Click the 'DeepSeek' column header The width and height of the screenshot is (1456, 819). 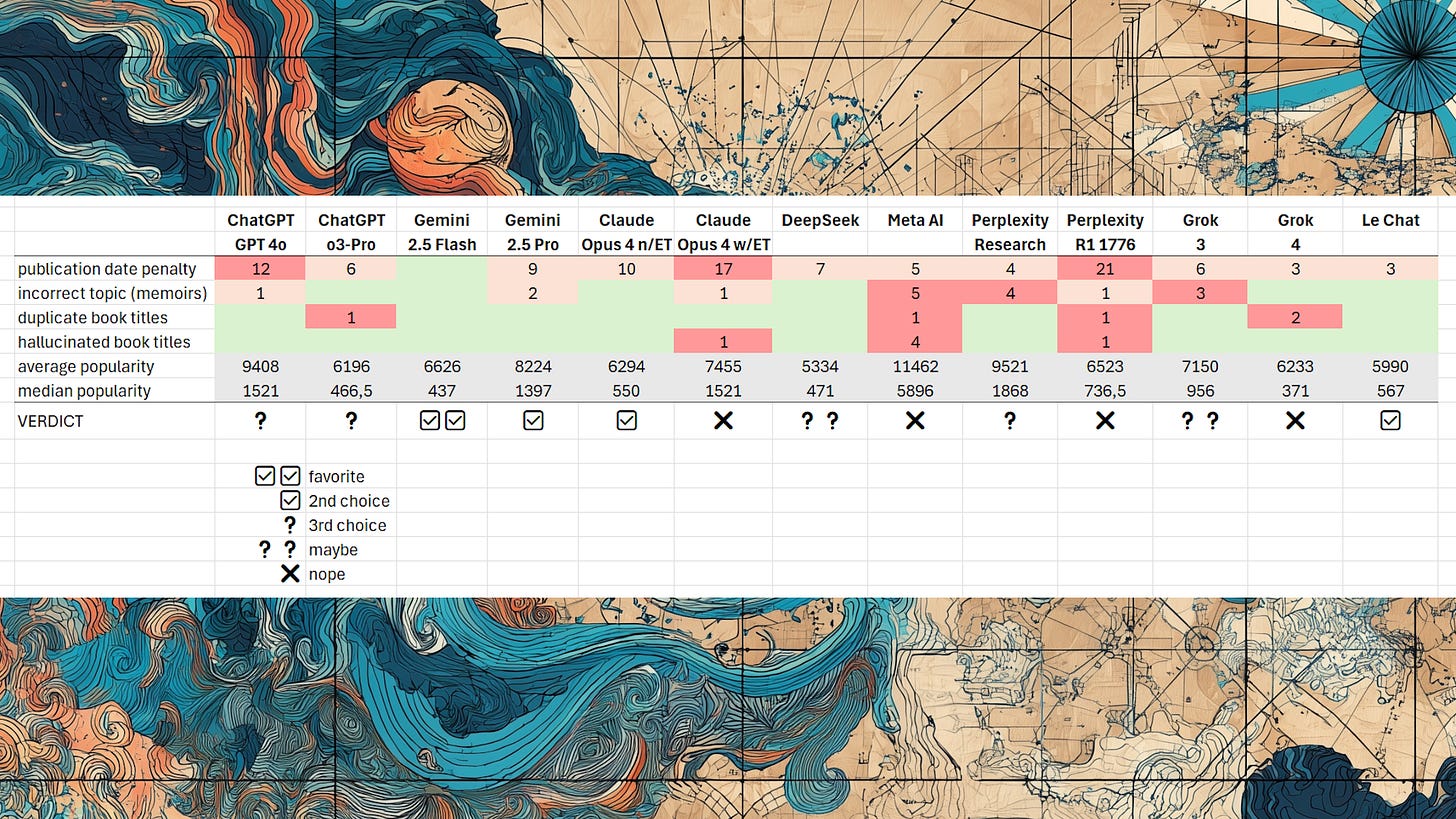point(820,220)
